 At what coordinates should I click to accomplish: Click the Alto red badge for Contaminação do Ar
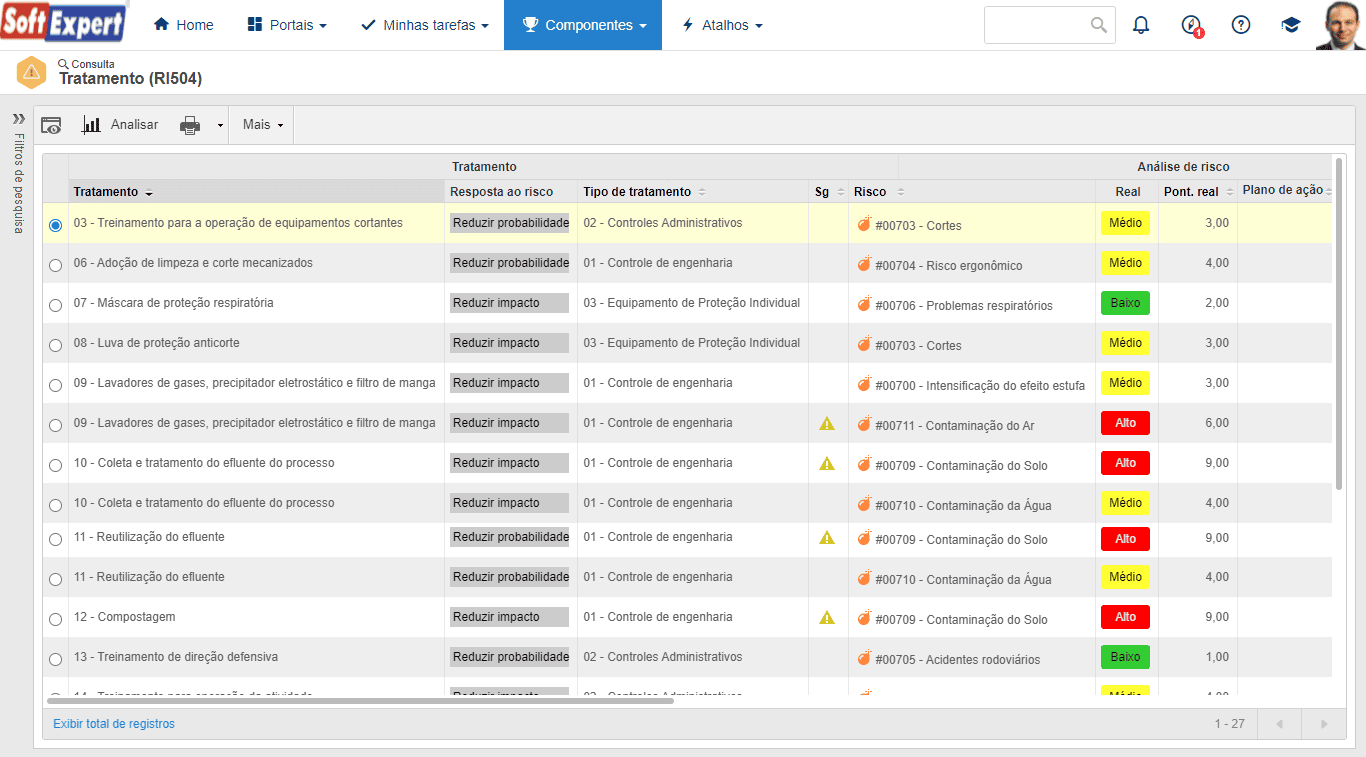coord(1125,423)
